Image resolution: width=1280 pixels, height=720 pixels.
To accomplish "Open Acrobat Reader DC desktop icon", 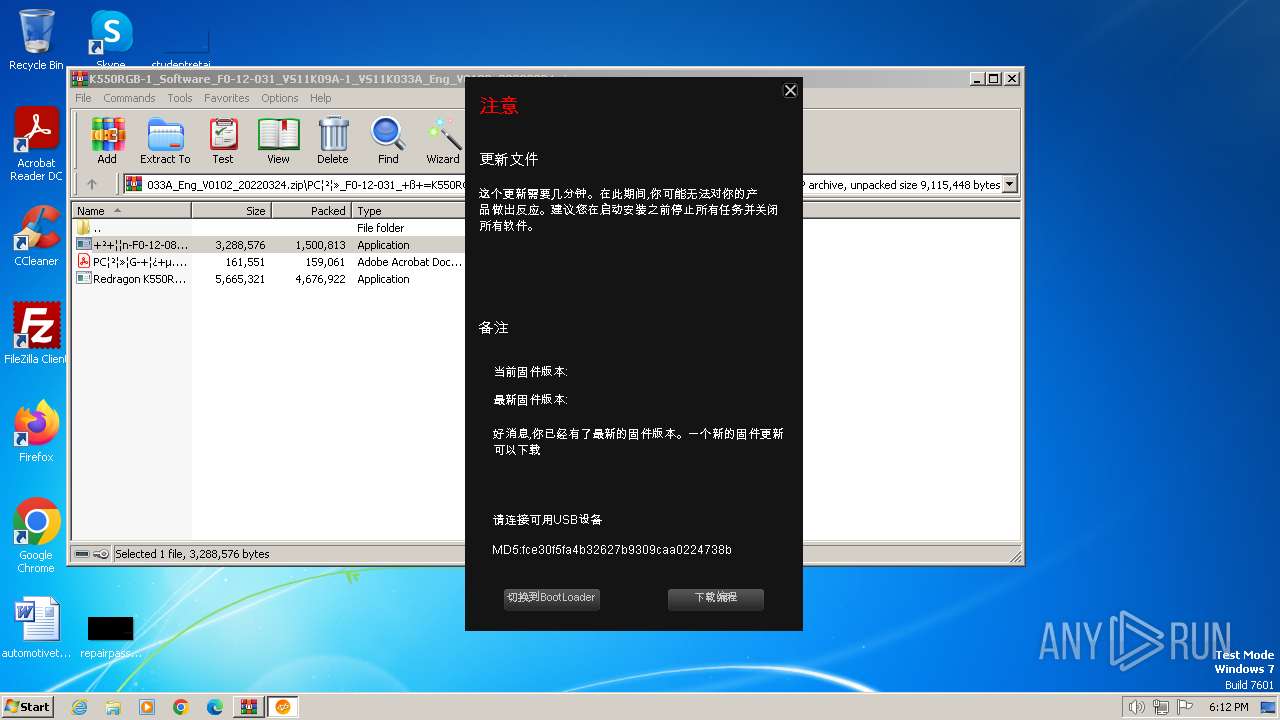I will pyautogui.click(x=36, y=145).
